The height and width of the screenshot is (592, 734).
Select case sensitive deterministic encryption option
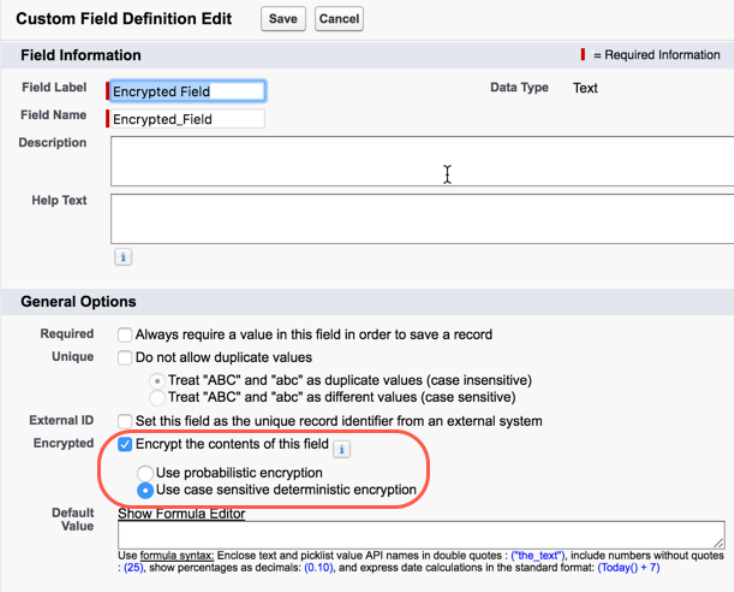click(145, 490)
